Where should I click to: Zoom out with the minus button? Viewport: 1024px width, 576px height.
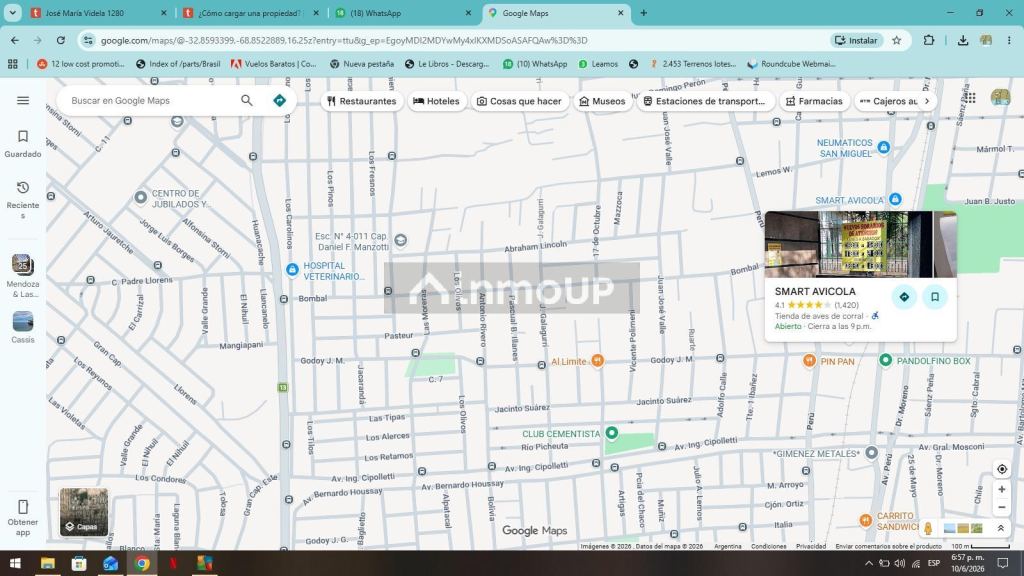pyautogui.click(x=1002, y=507)
